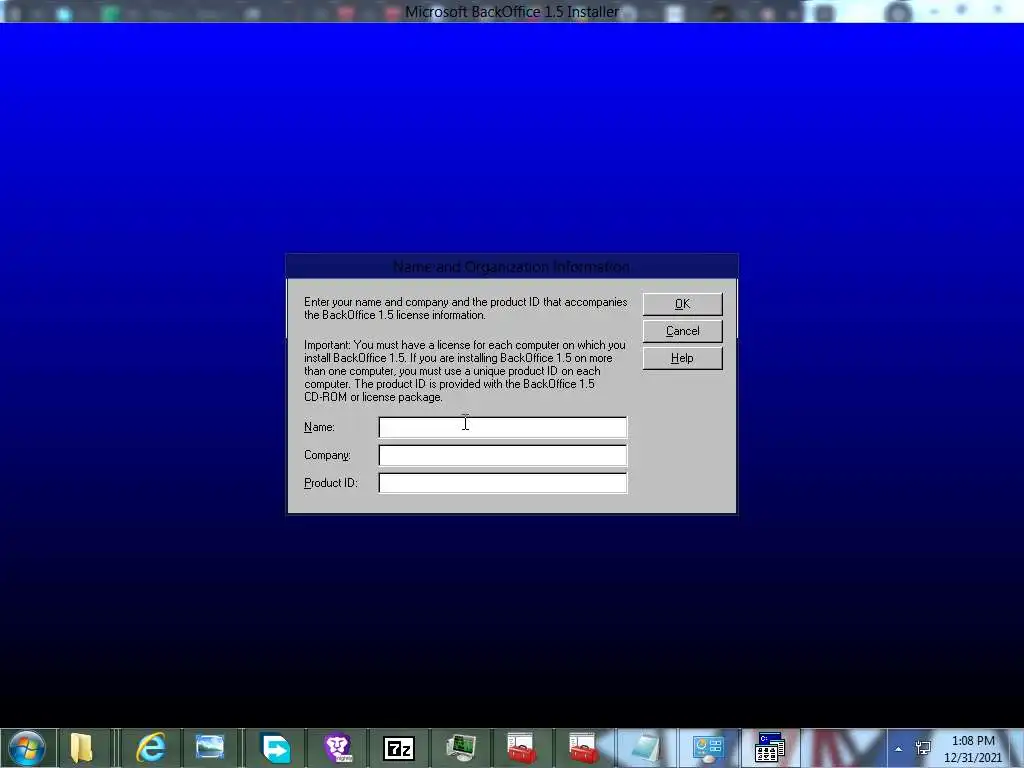Focus the Company input field
Screen dimensions: 1024x768
(503, 455)
